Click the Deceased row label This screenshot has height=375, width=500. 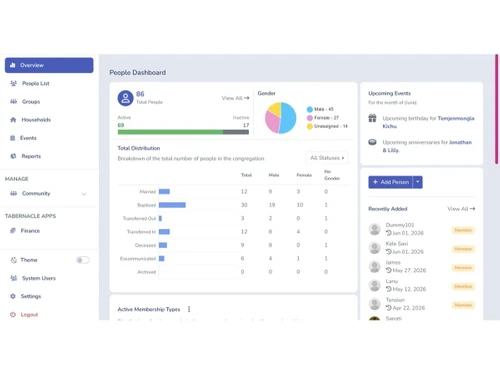(145, 245)
